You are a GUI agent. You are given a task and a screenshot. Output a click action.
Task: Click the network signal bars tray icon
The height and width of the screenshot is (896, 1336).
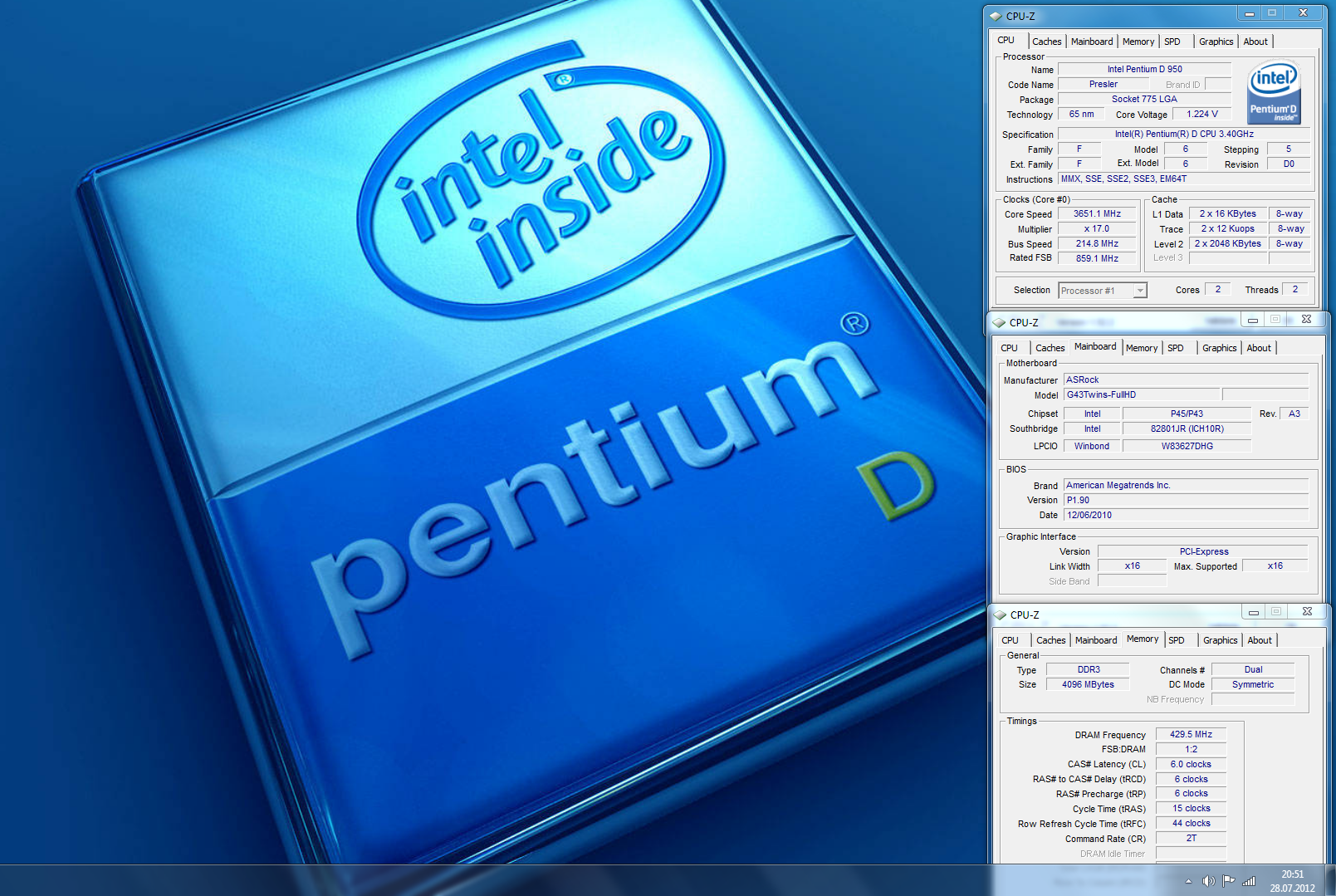(x=1249, y=881)
